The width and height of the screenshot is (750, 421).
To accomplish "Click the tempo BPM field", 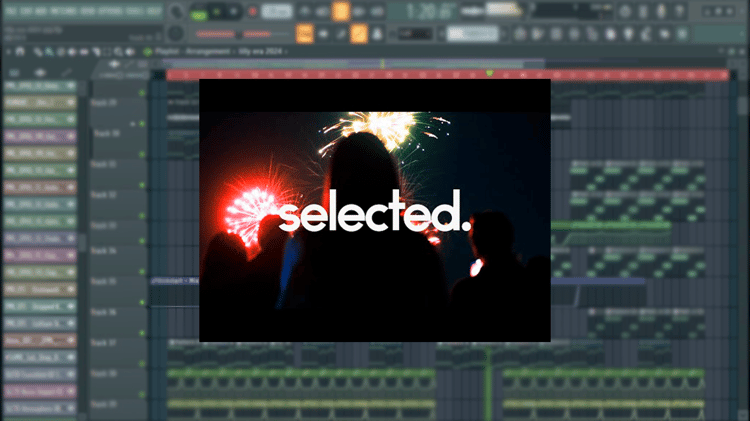I will [277, 11].
